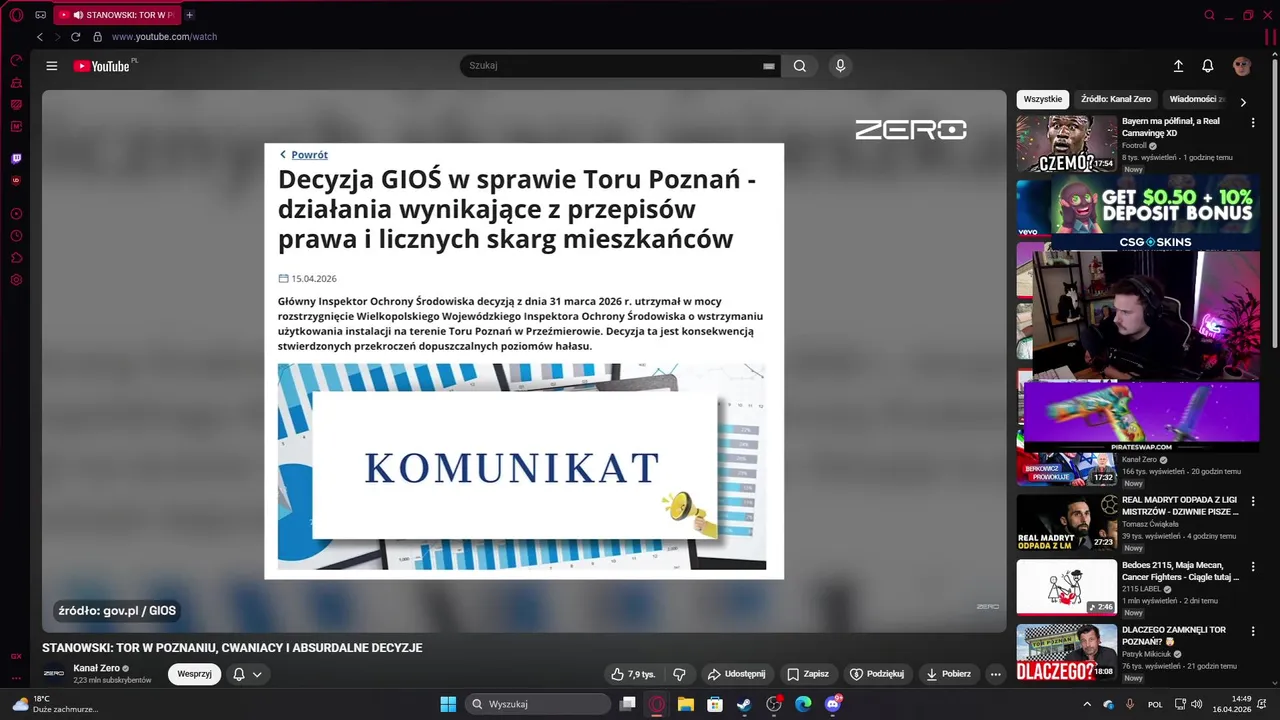Screen dimensions: 1280x720
Task: Click the video player area
Action: [524, 361]
